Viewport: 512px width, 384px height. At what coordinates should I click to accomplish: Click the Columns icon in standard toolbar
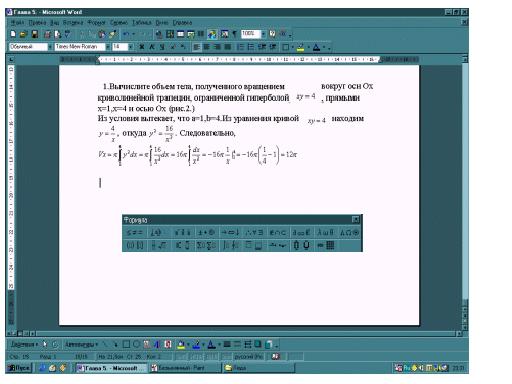(x=201, y=34)
